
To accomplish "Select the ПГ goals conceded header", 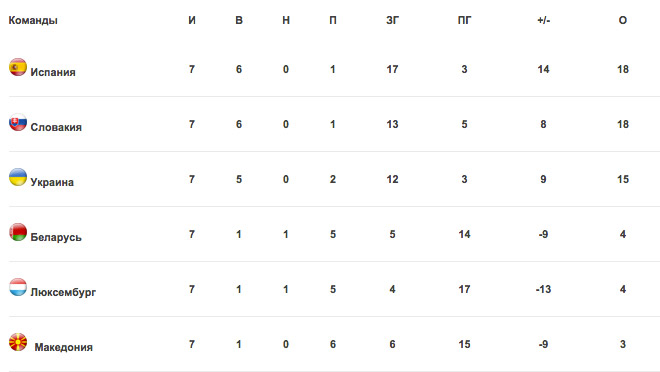I will coord(464,20).
